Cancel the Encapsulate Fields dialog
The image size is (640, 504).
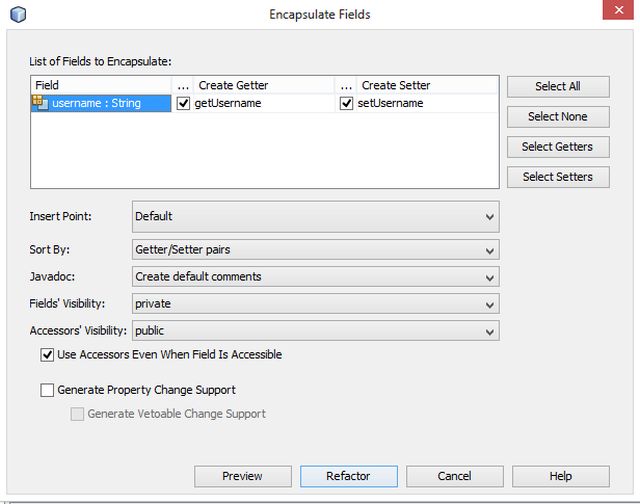click(454, 476)
